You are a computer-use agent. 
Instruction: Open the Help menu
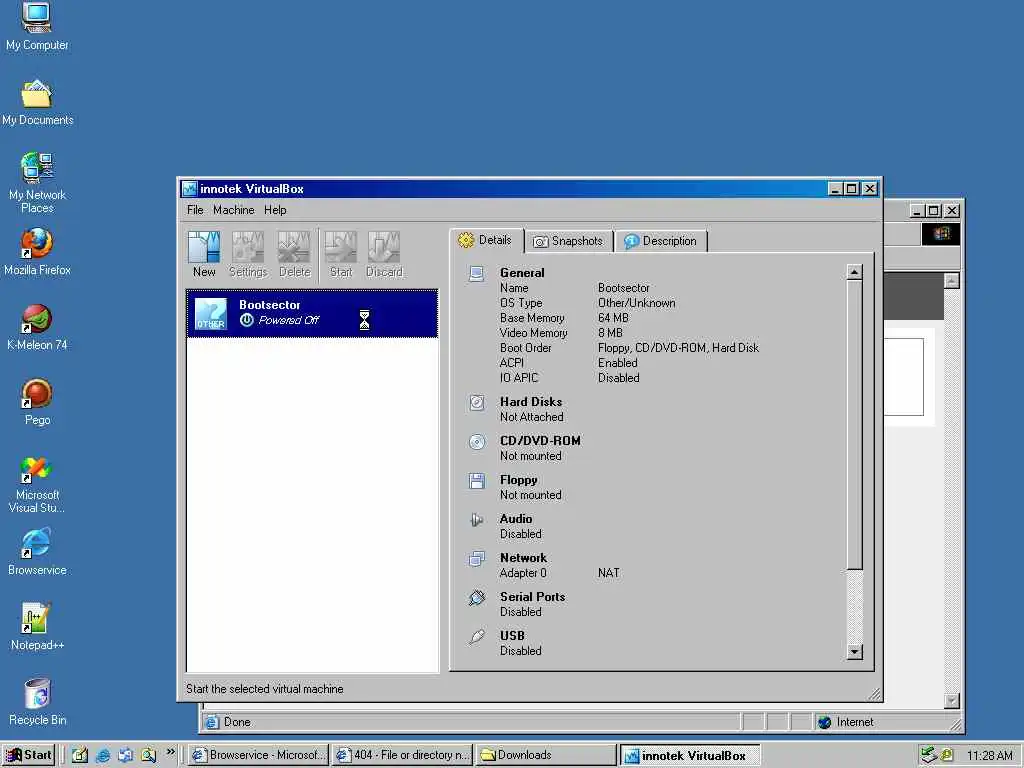pyautogui.click(x=275, y=210)
